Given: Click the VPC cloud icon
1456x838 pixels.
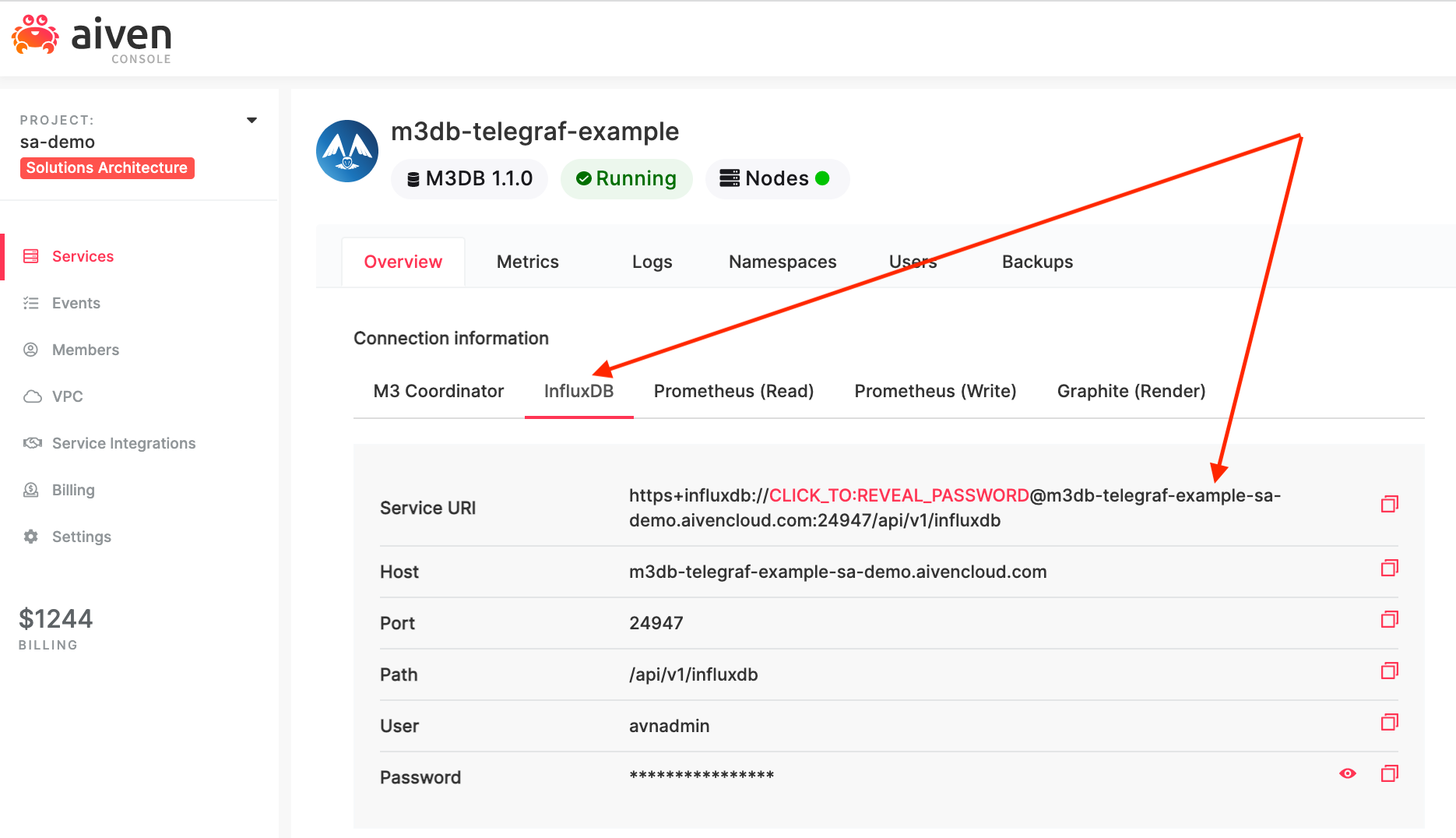Looking at the screenshot, I should [32, 396].
